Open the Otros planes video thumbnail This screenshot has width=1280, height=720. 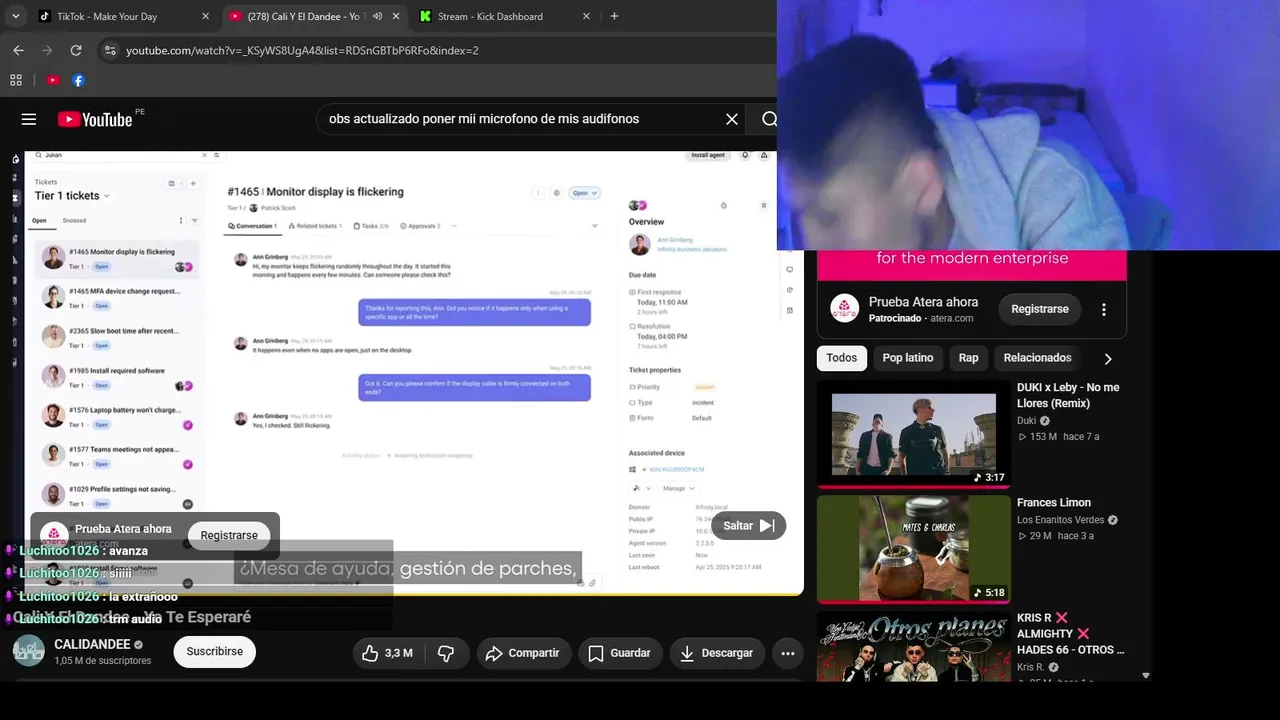[914, 646]
